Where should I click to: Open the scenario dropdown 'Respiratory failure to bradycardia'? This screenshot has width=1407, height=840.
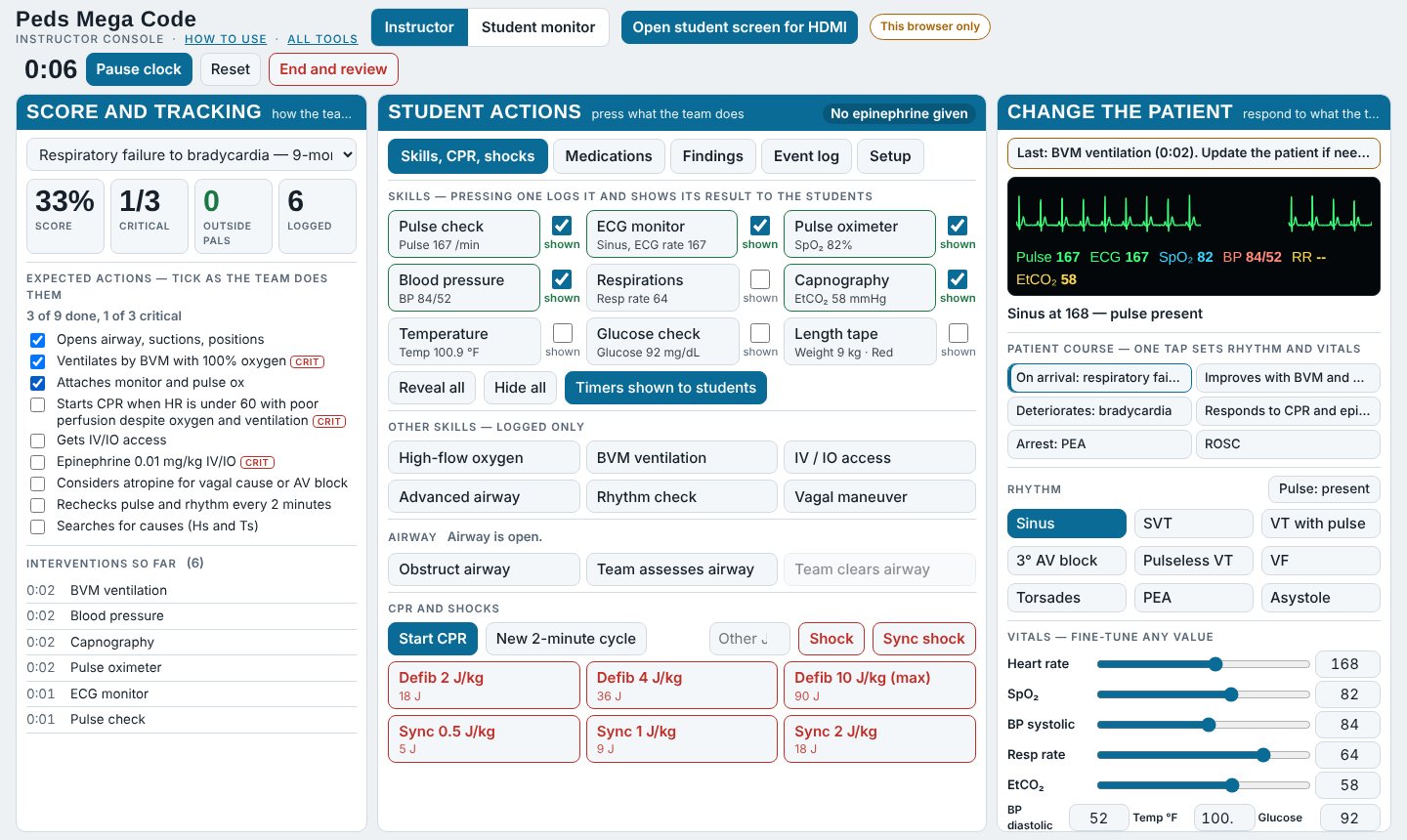(192, 154)
